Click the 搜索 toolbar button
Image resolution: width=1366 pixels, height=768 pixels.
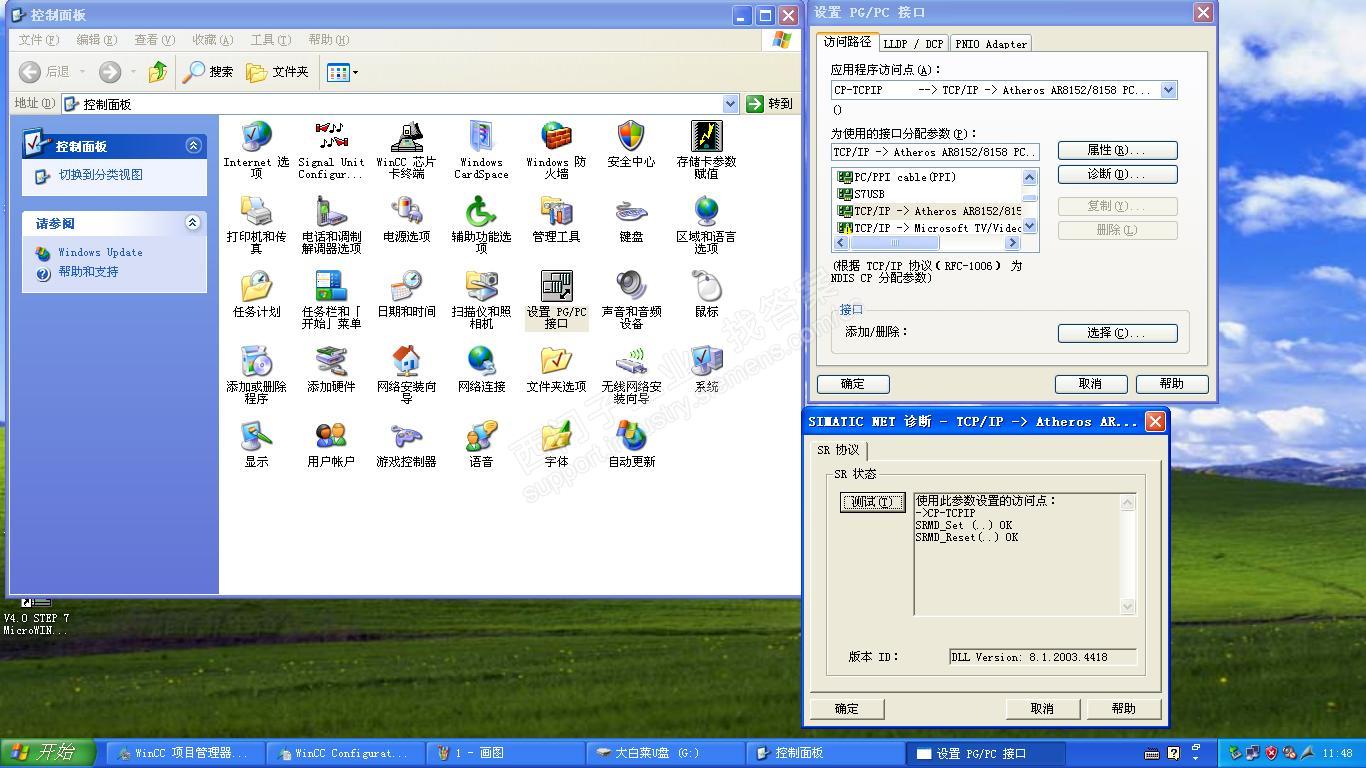click(x=208, y=72)
